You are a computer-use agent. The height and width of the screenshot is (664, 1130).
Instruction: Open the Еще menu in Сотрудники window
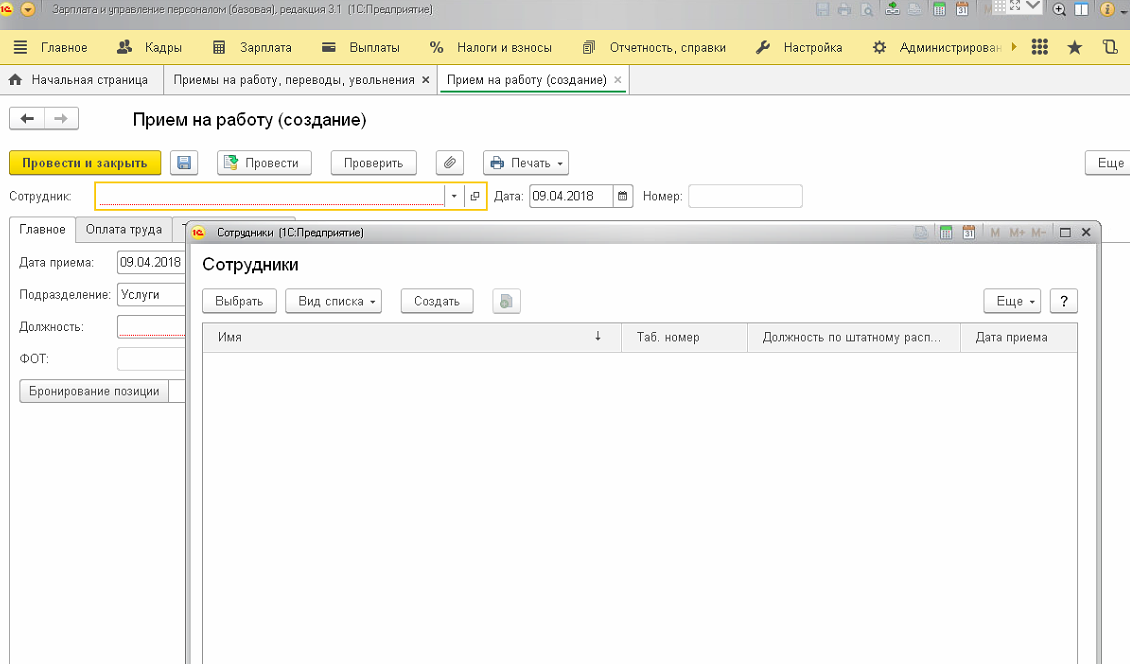[x=1012, y=301]
